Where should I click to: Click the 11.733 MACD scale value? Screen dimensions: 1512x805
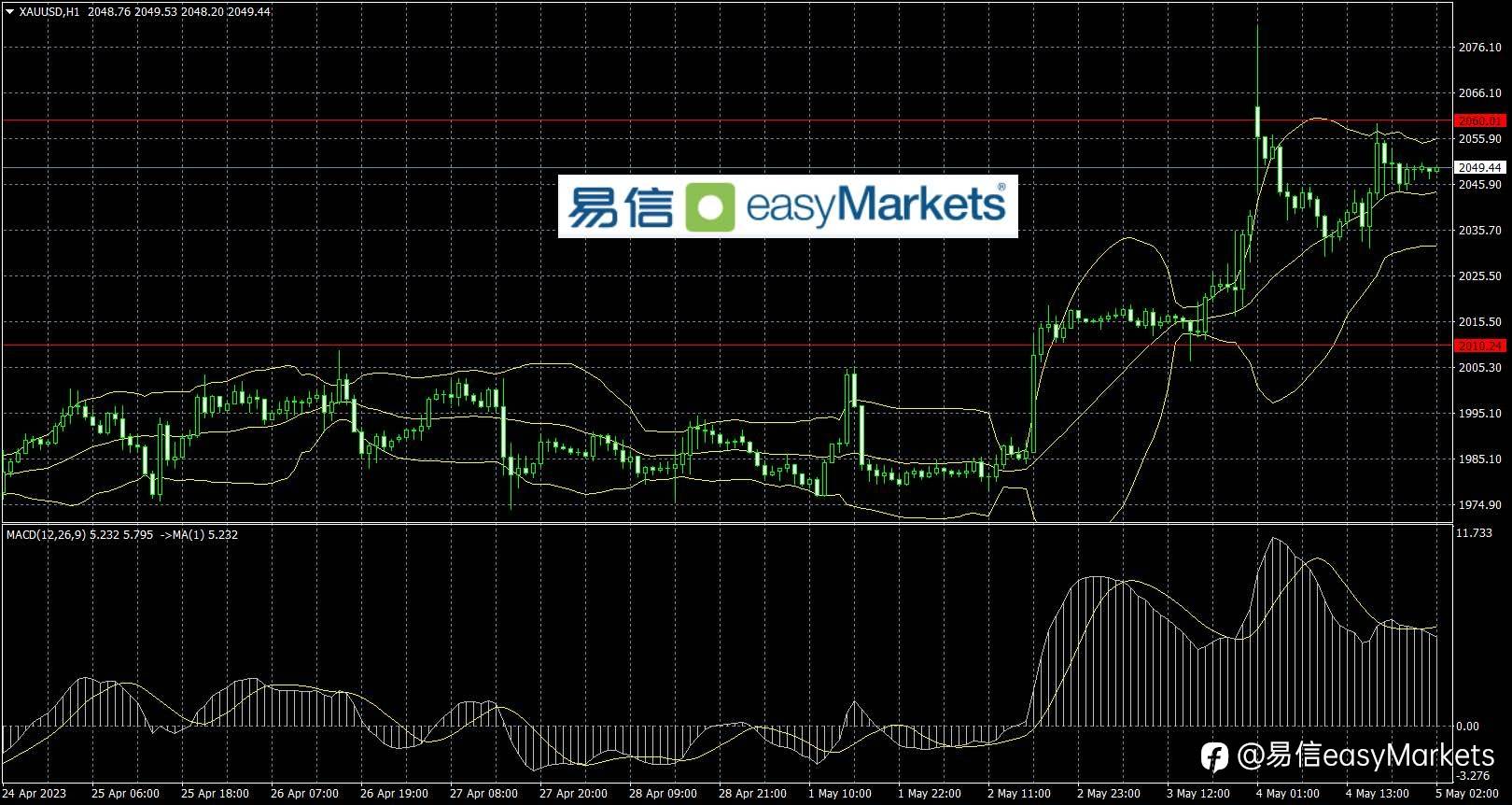pos(1475,533)
